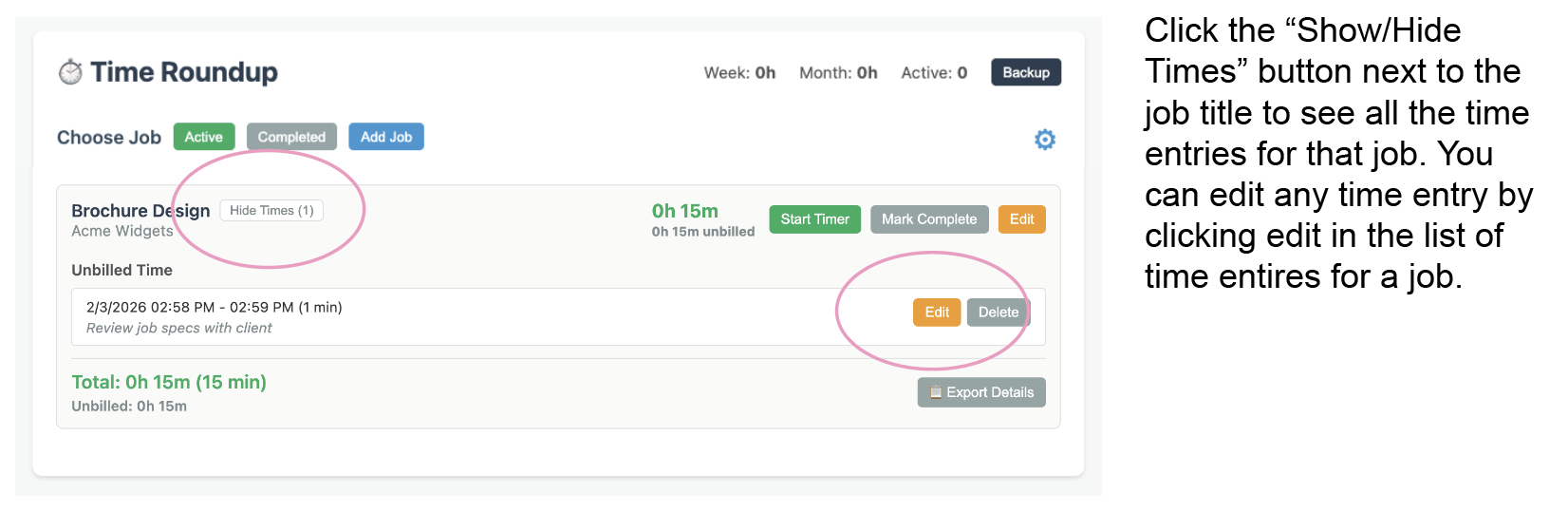Click the Time Roundup heading
Viewport: 1568px width, 512px height.
(x=184, y=72)
